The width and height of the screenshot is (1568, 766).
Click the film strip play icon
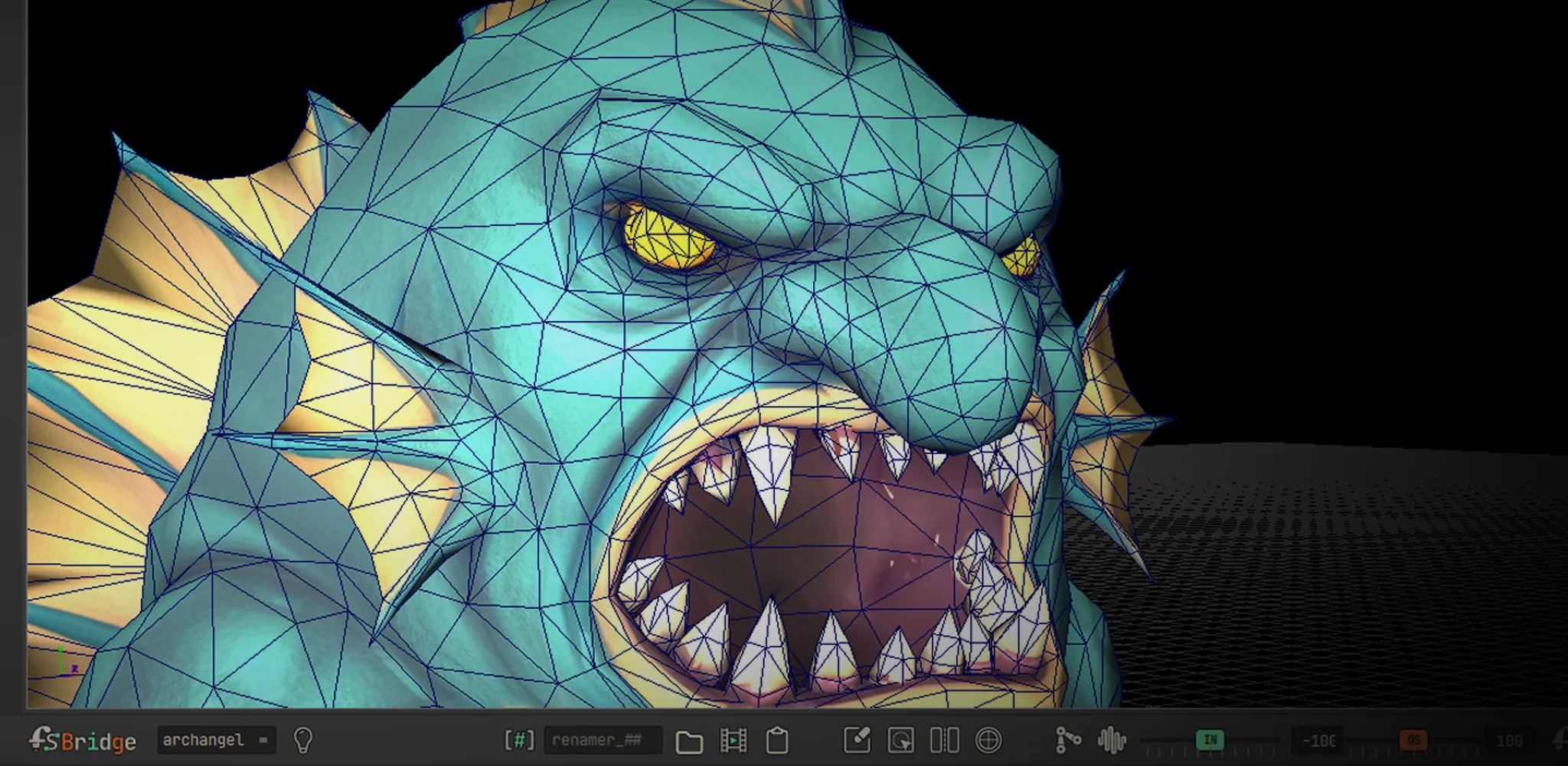[x=733, y=740]
